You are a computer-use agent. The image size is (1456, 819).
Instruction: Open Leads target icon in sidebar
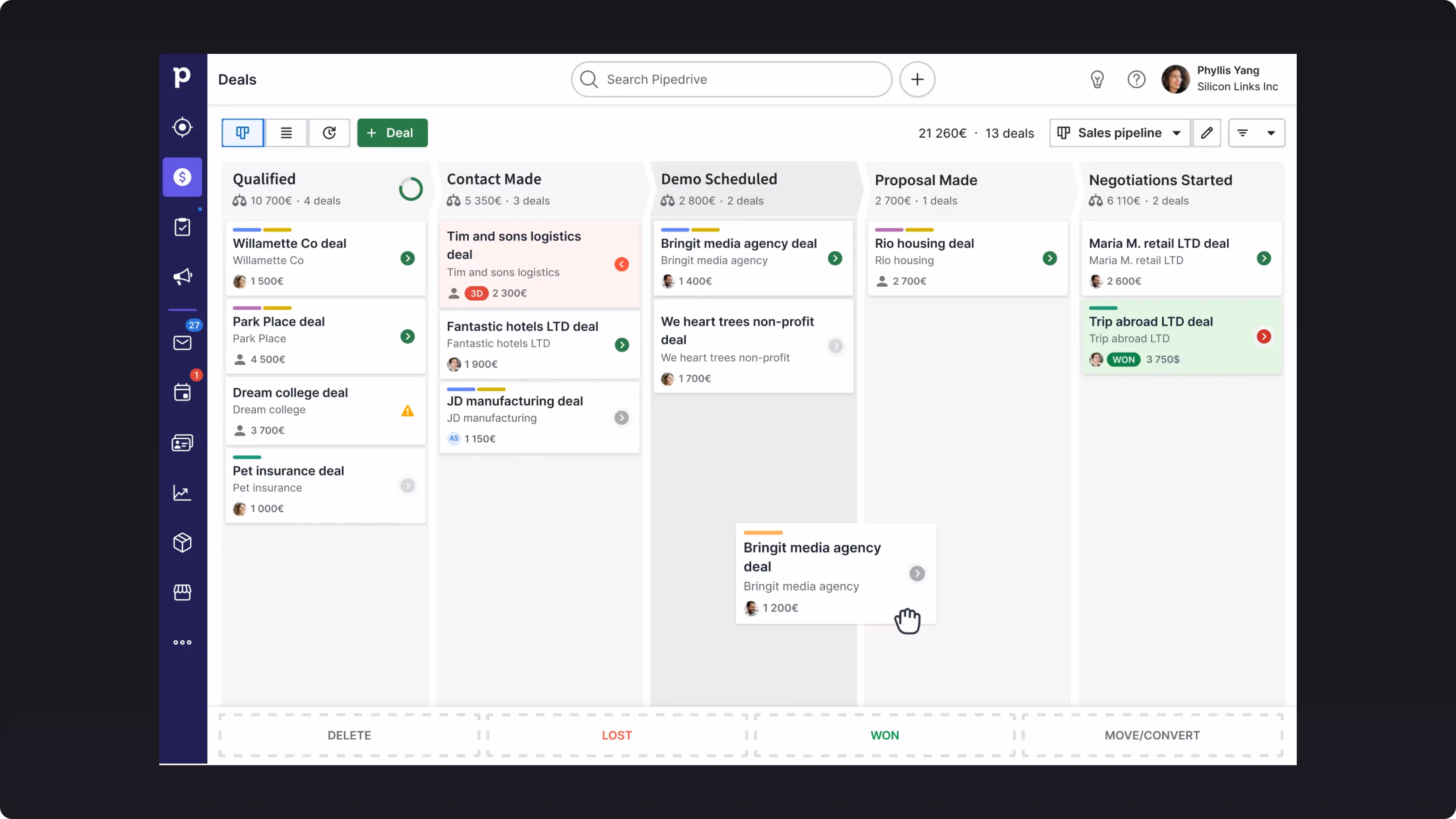tap(182, 127)
